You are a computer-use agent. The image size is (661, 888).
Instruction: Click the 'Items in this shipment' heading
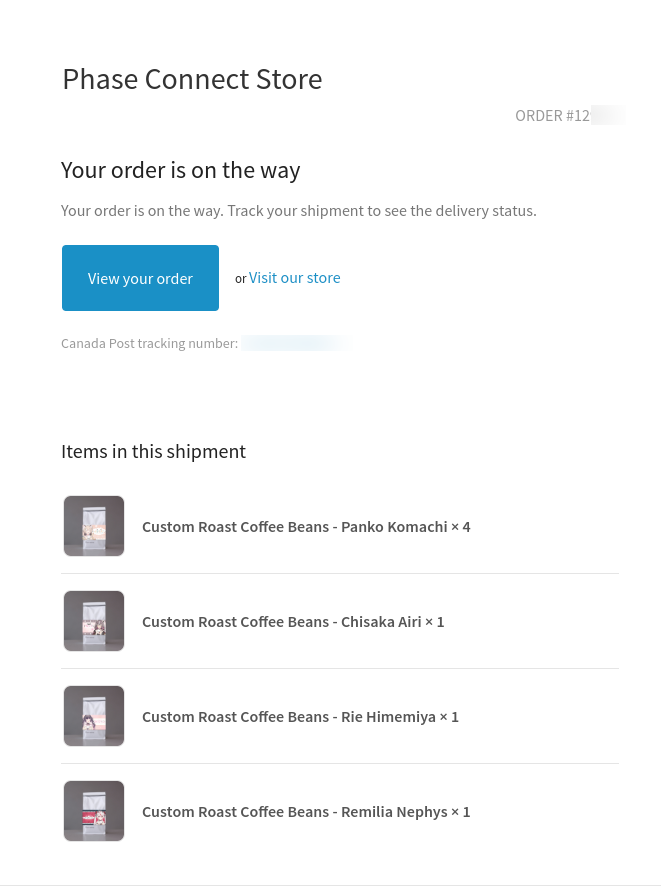pos(153,451)
